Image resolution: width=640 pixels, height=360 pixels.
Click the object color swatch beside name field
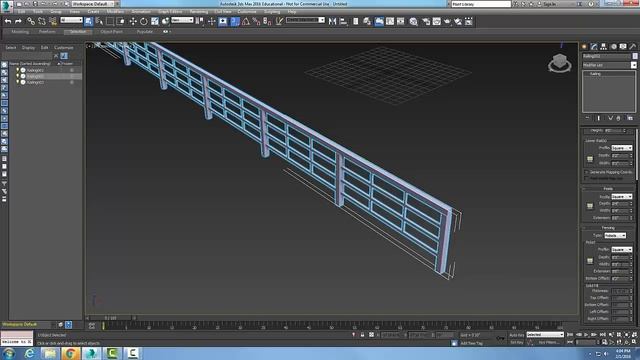click(x=635, y=56)
